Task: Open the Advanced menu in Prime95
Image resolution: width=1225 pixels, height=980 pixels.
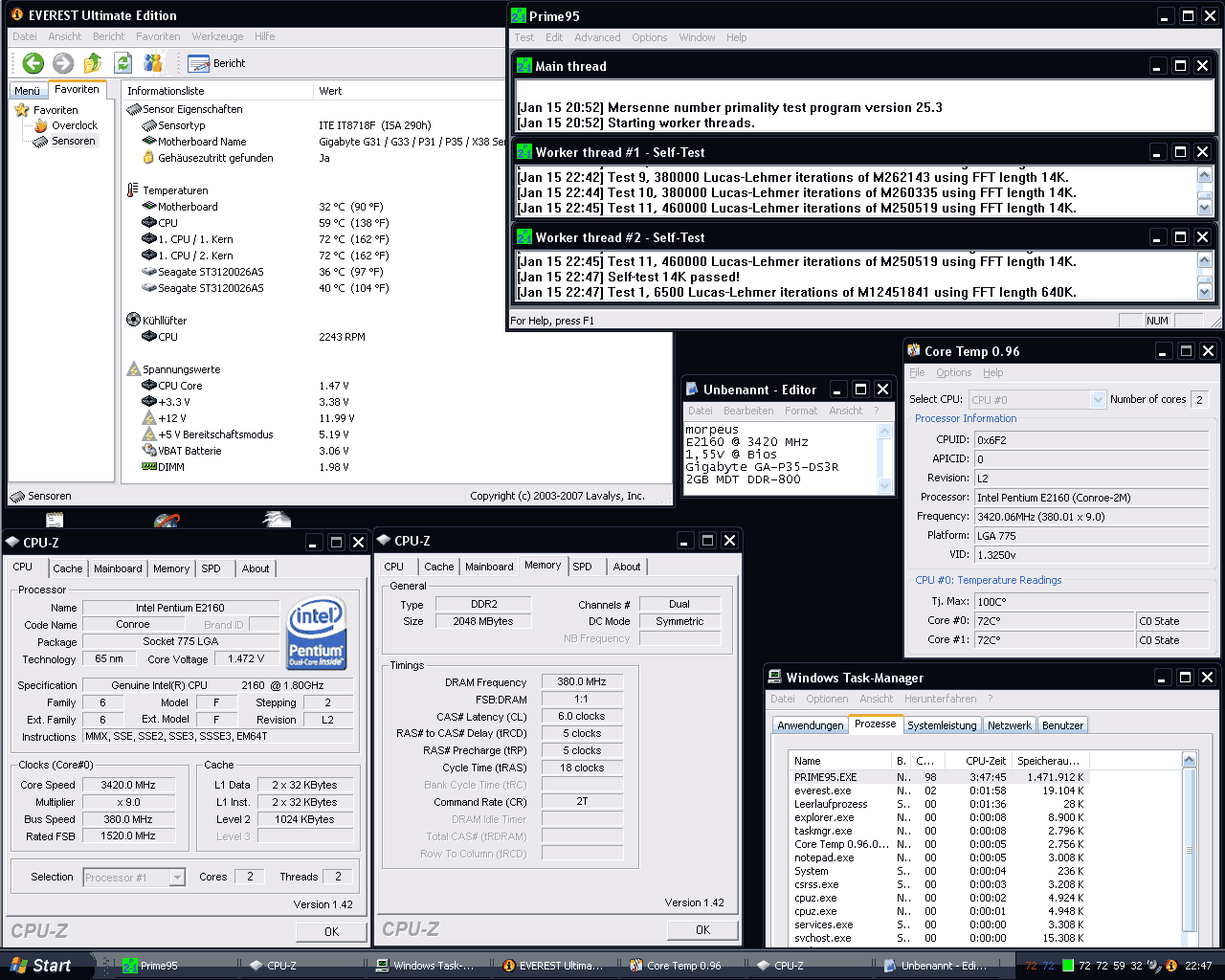Action: click(x=597, y=37)
